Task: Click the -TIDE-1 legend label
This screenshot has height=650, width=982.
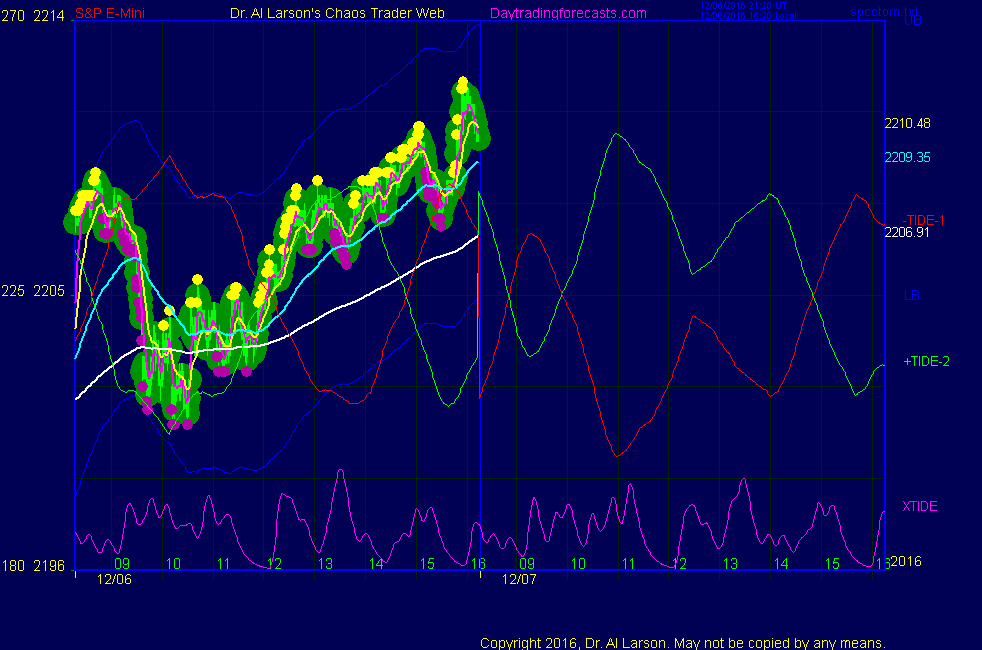Action: coord(923,220)
